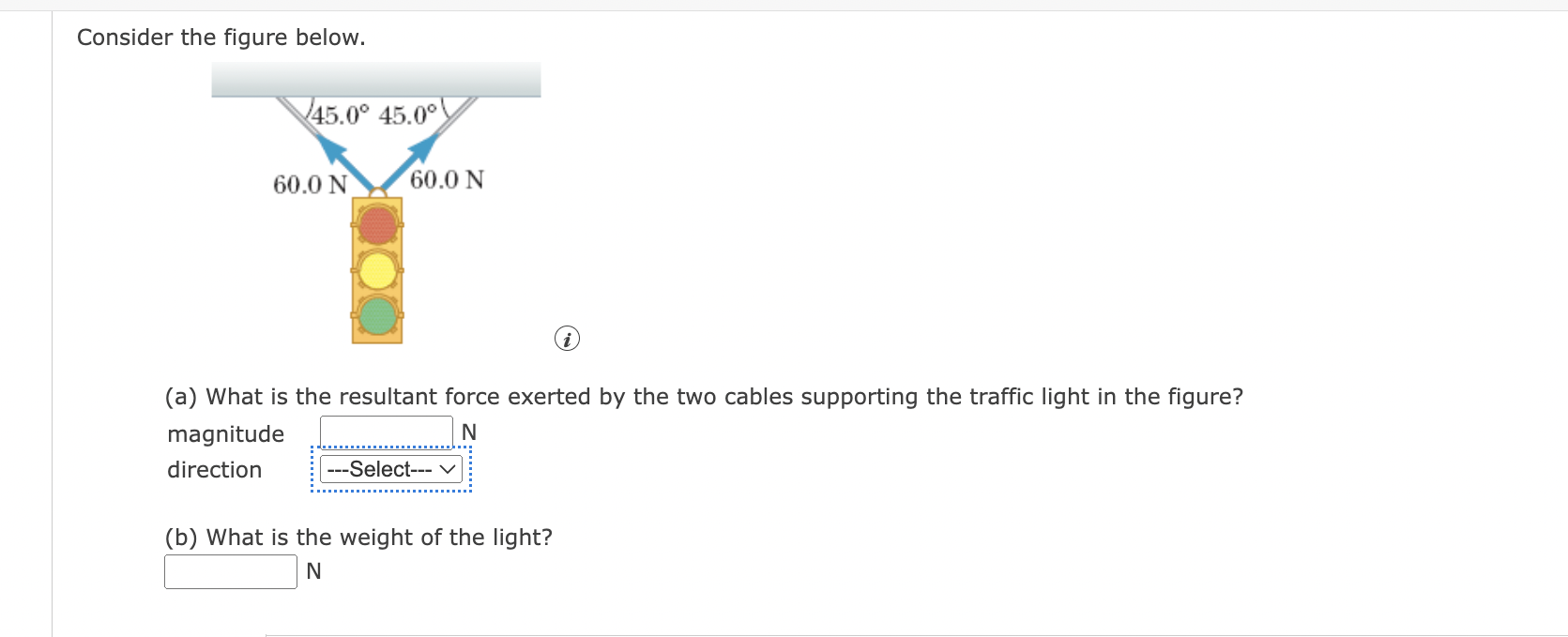Click the direction dropdown's dashed highlight border

click(x=314, y=469)
